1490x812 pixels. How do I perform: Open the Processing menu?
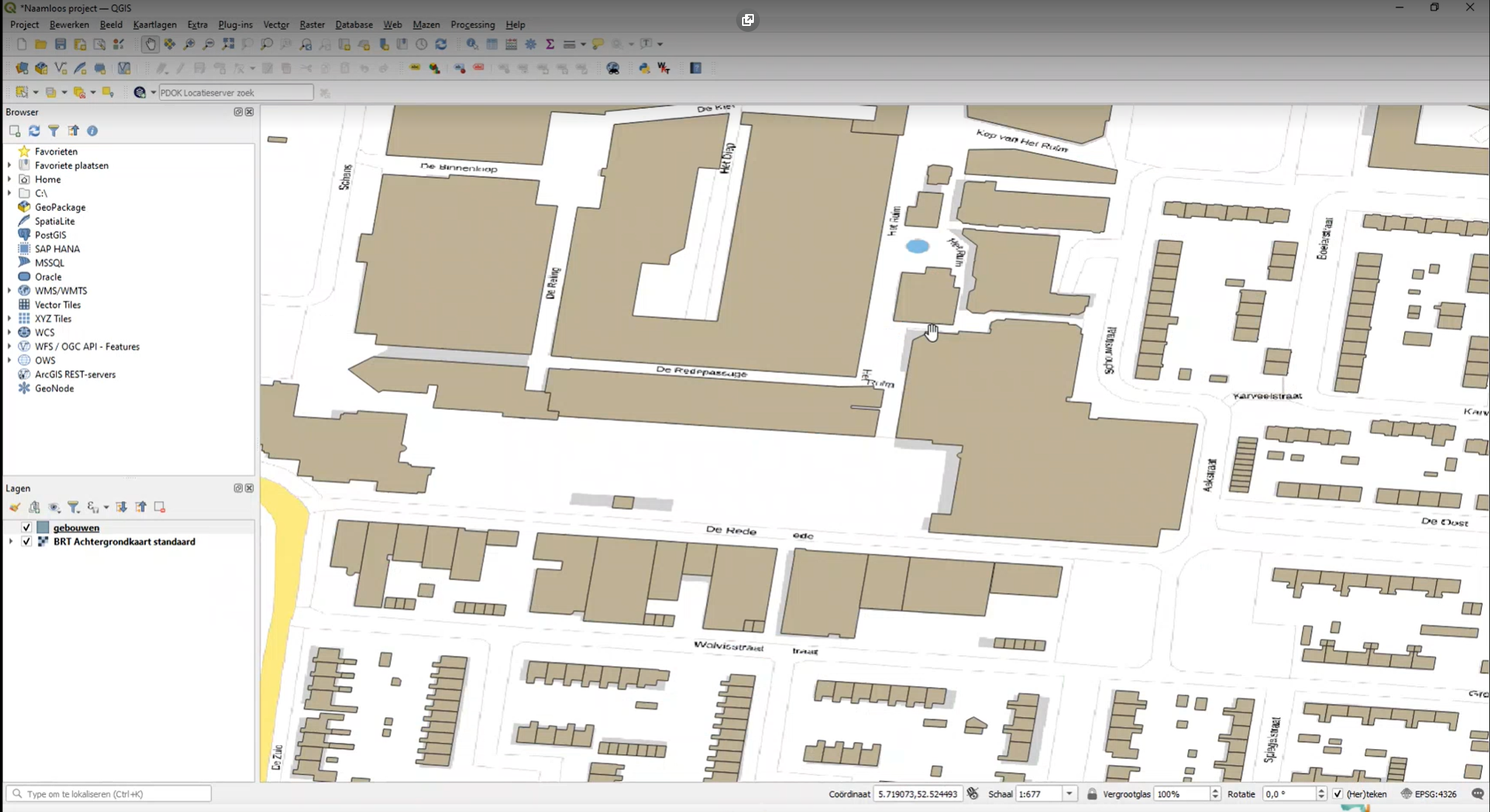(472, 24)
